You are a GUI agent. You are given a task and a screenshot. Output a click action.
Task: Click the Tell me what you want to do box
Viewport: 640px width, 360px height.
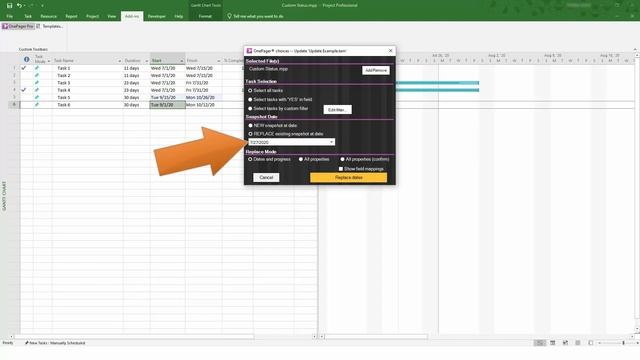point(258,16)
